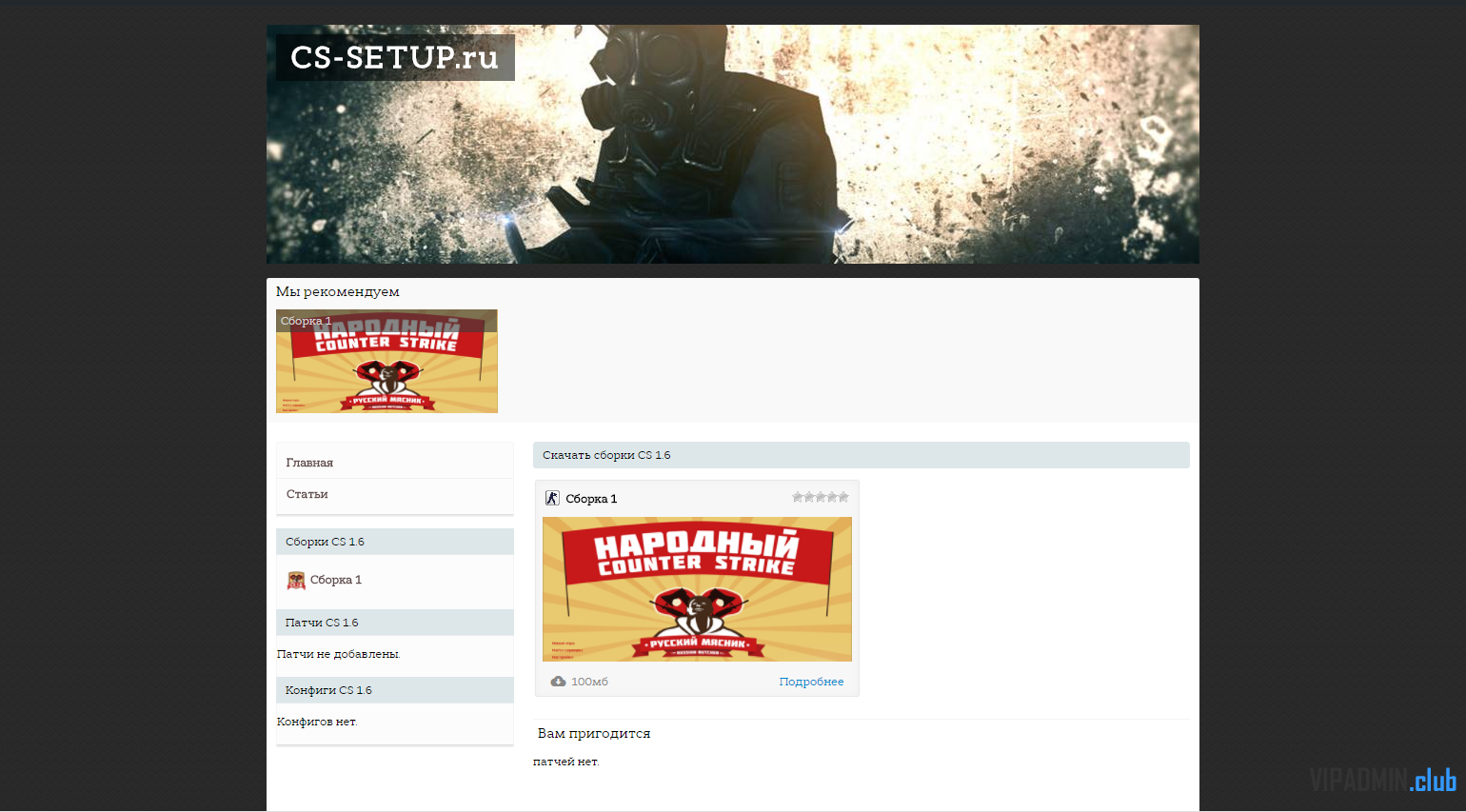Rate Сборка 1 with the star rating
Image resolution: width=1466 pixels, height=812 pixels.
click(821, 497)
